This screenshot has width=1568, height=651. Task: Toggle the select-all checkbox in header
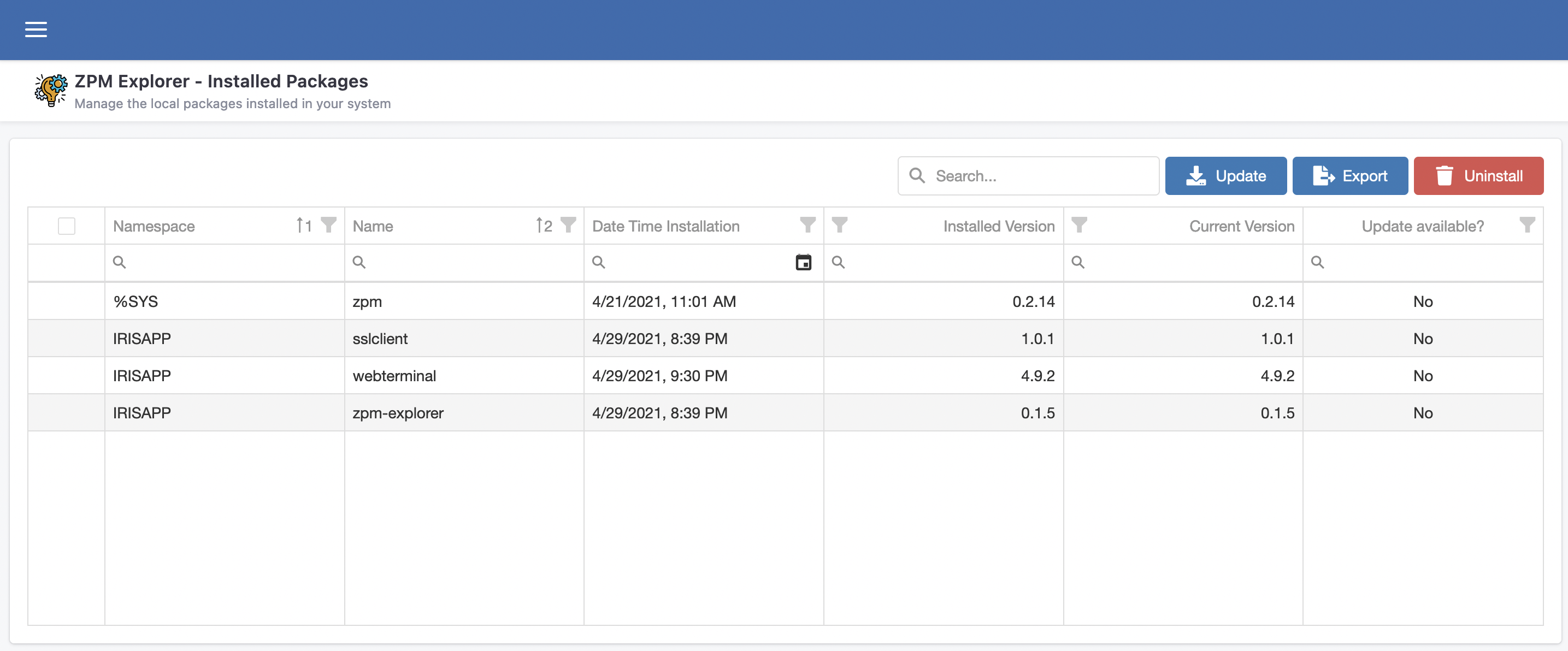click(66, 226)
